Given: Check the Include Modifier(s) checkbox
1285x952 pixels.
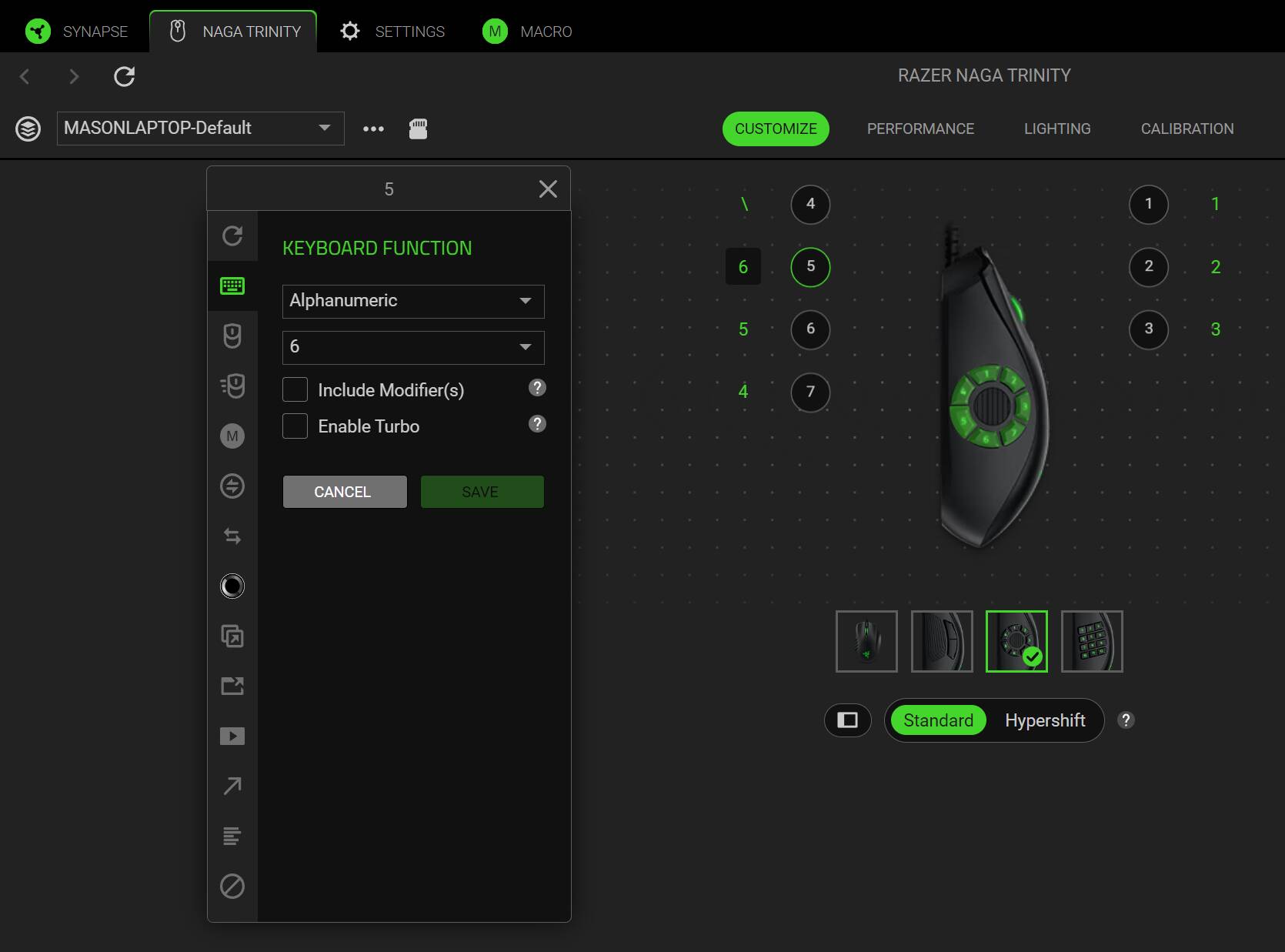Looking at the screenshot, I should tap(295, 389).
